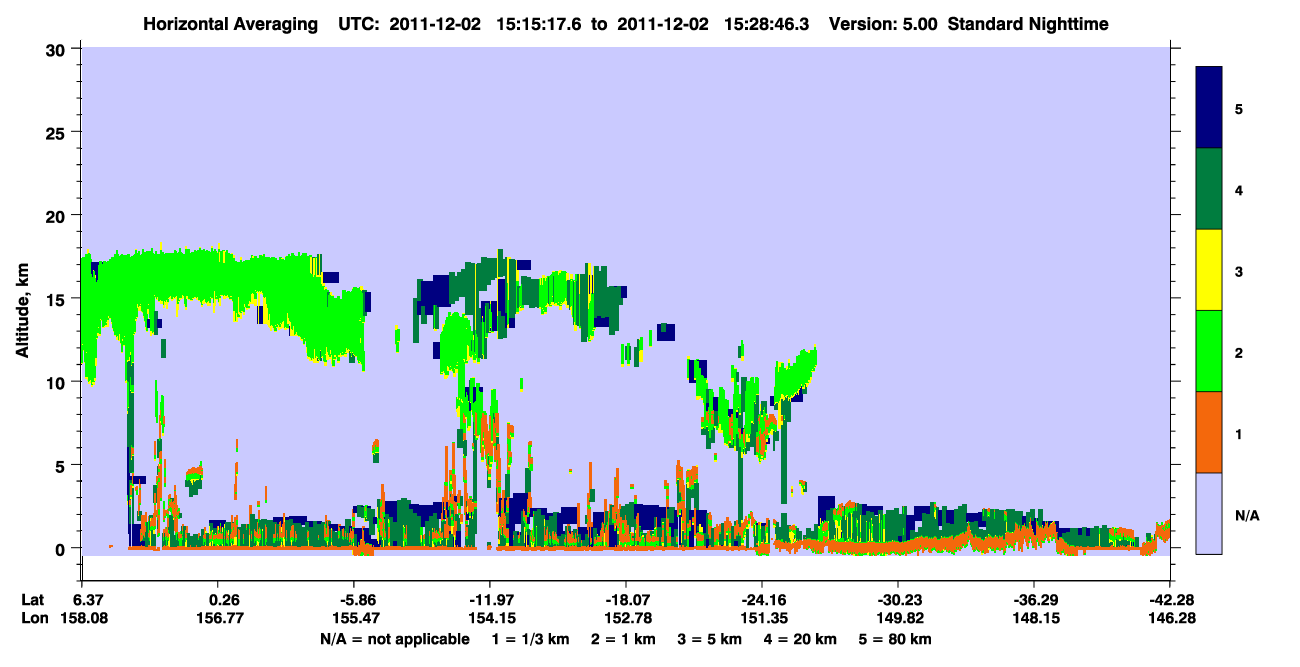Click the altitude tick label 30
Image resolution: width=1300 pixels, height=667 pixels.
tap(58, 49)
